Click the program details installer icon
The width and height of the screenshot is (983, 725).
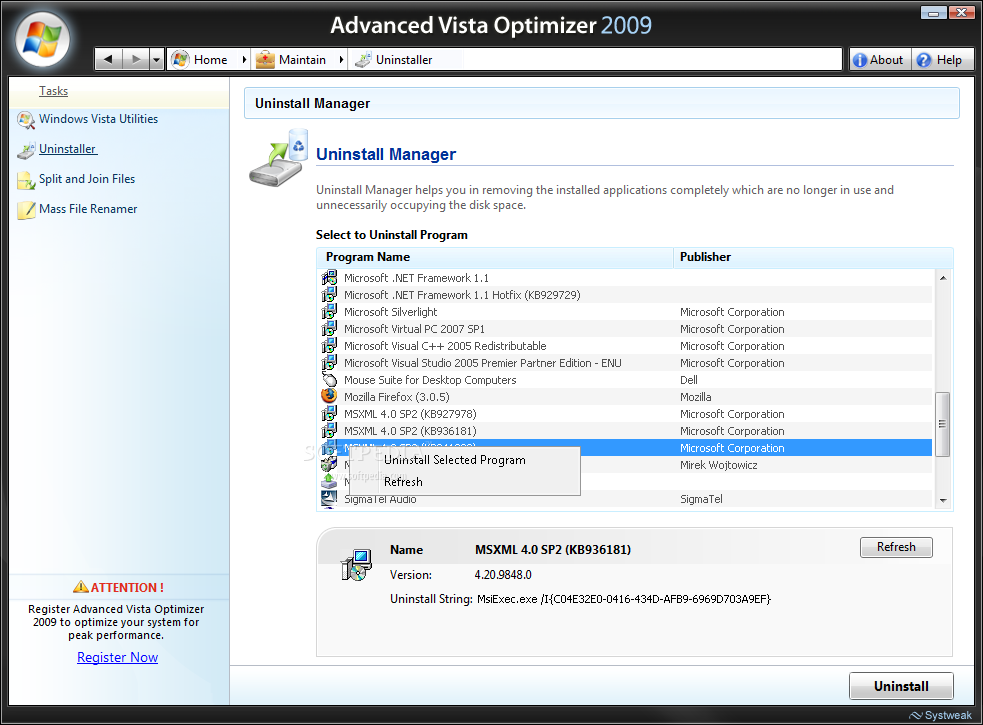coord(357,564)
